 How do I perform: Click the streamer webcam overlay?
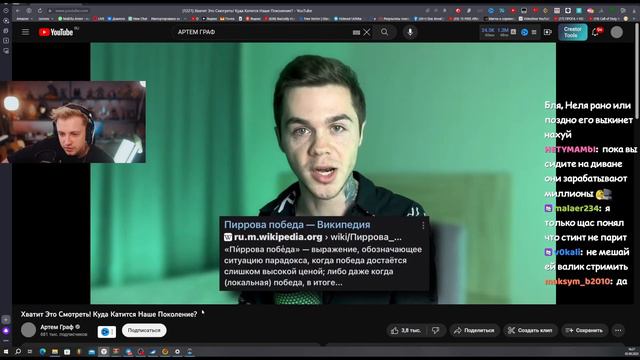[73, 122]
